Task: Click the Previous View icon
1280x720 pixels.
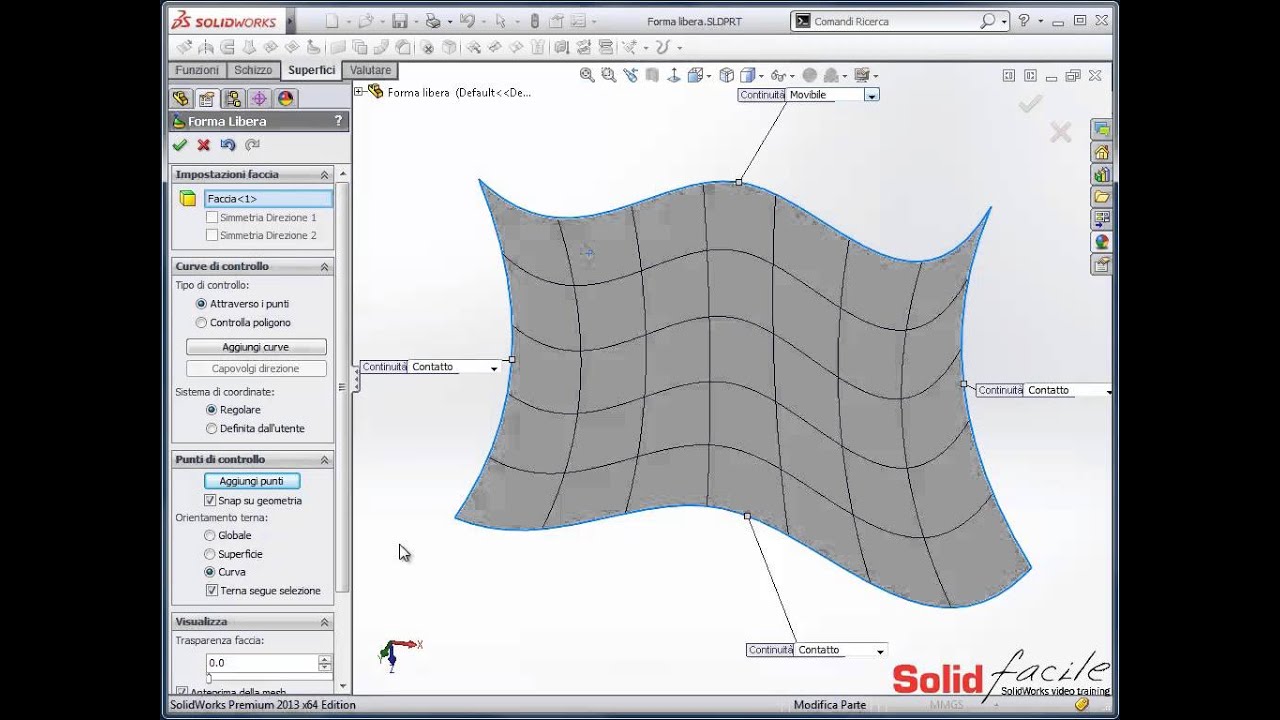Action: pyautogui.click(x=631, y=75)
